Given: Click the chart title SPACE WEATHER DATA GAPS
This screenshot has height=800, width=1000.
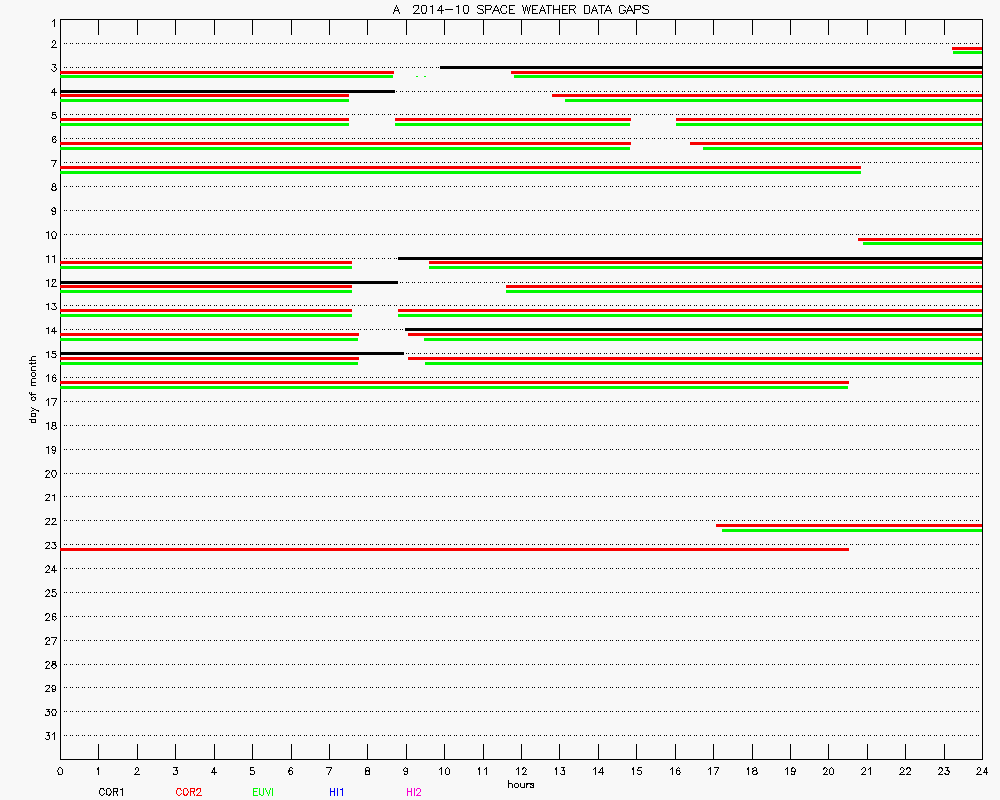Looking at the screenshot, I should (x=520, y=9).
